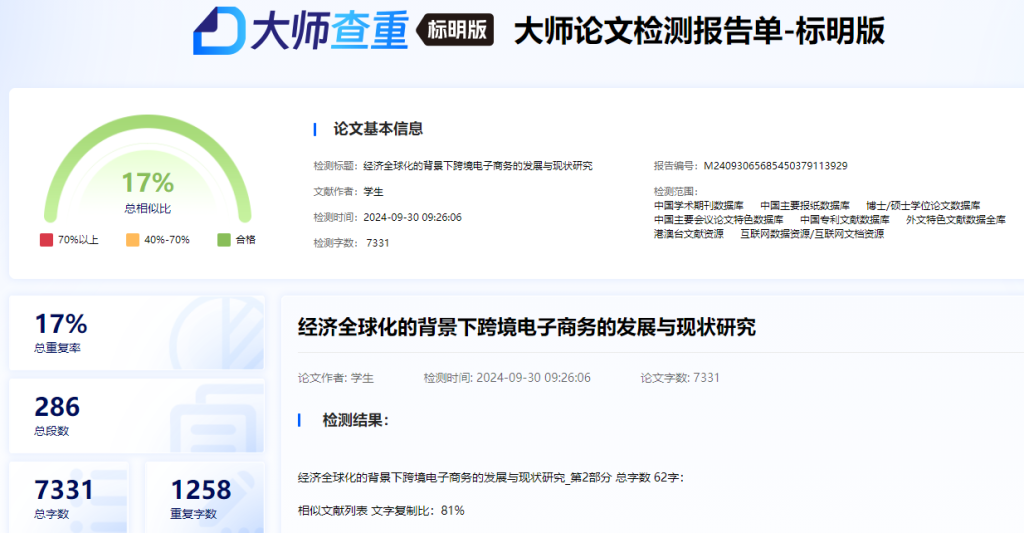
Task: Click 论文作者: 学生 under the heading
Action: click(336, 378)
